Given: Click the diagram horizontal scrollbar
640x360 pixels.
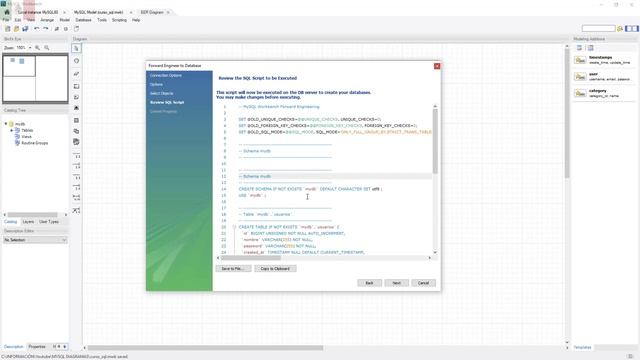Looking at the screenshot, I should point(206,348).
